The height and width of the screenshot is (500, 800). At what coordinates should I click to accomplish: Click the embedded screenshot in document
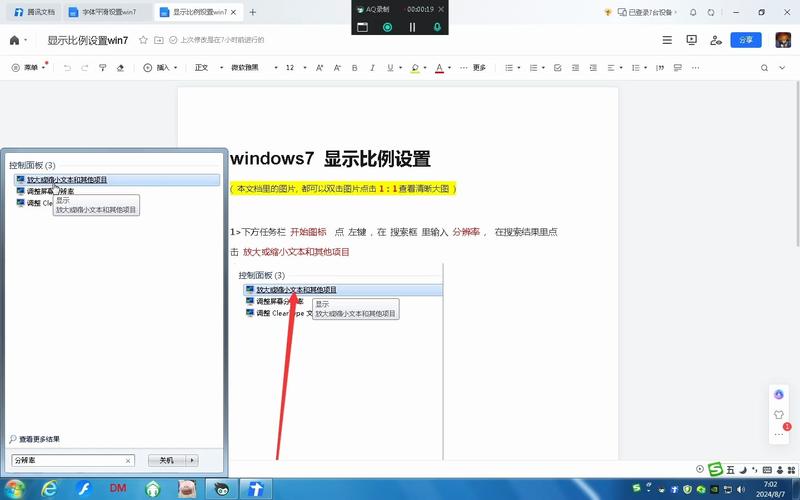click(338, 362)
